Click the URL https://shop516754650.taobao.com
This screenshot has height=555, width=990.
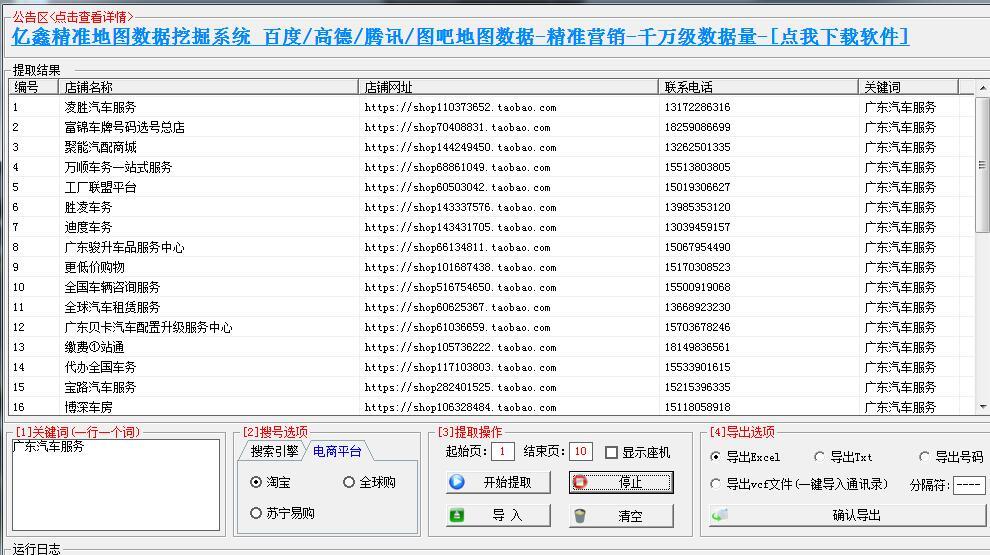click(x=460, y=287)
